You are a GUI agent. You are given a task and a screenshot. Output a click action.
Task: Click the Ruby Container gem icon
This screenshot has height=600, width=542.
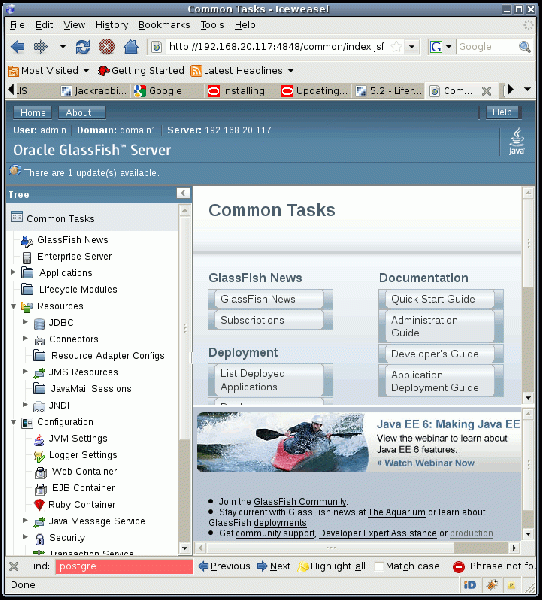point(39,505)
